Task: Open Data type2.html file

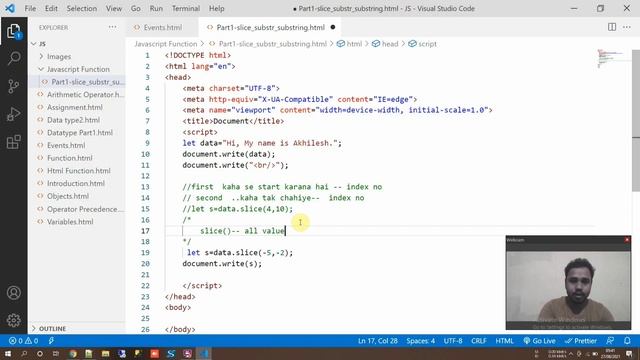Action: point(73,120)
